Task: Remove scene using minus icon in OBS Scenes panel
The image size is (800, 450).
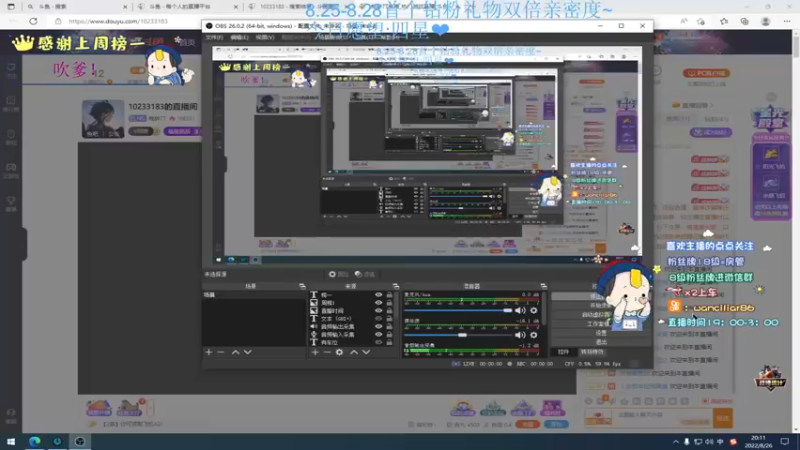Action: pos(220,352)
